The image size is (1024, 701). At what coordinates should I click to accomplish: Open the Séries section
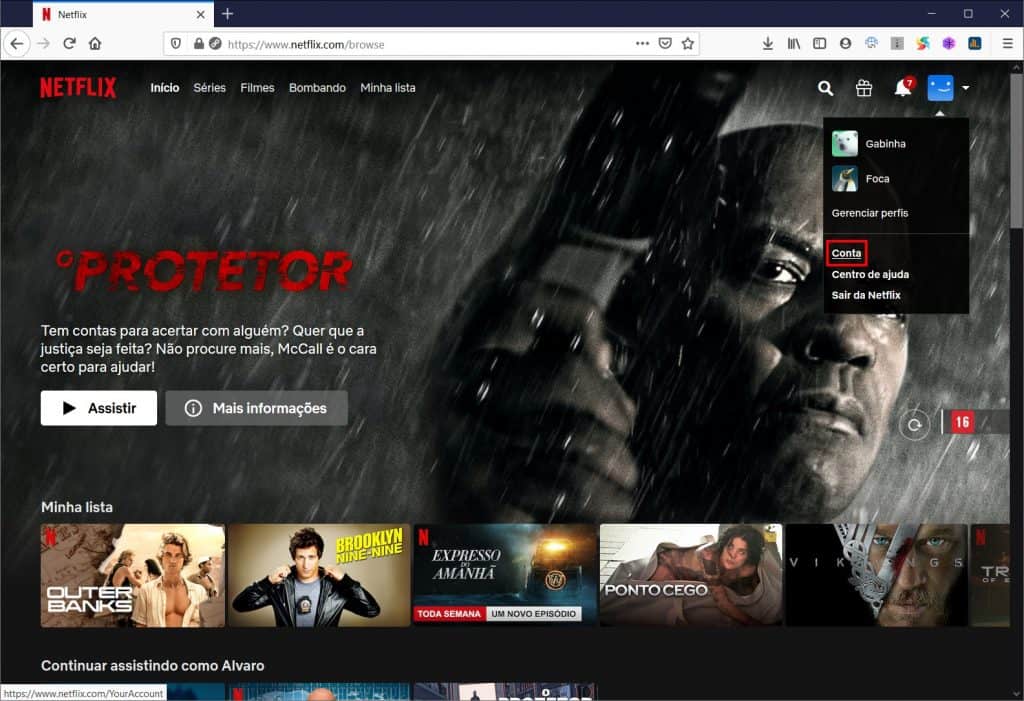tap(210, 88)
